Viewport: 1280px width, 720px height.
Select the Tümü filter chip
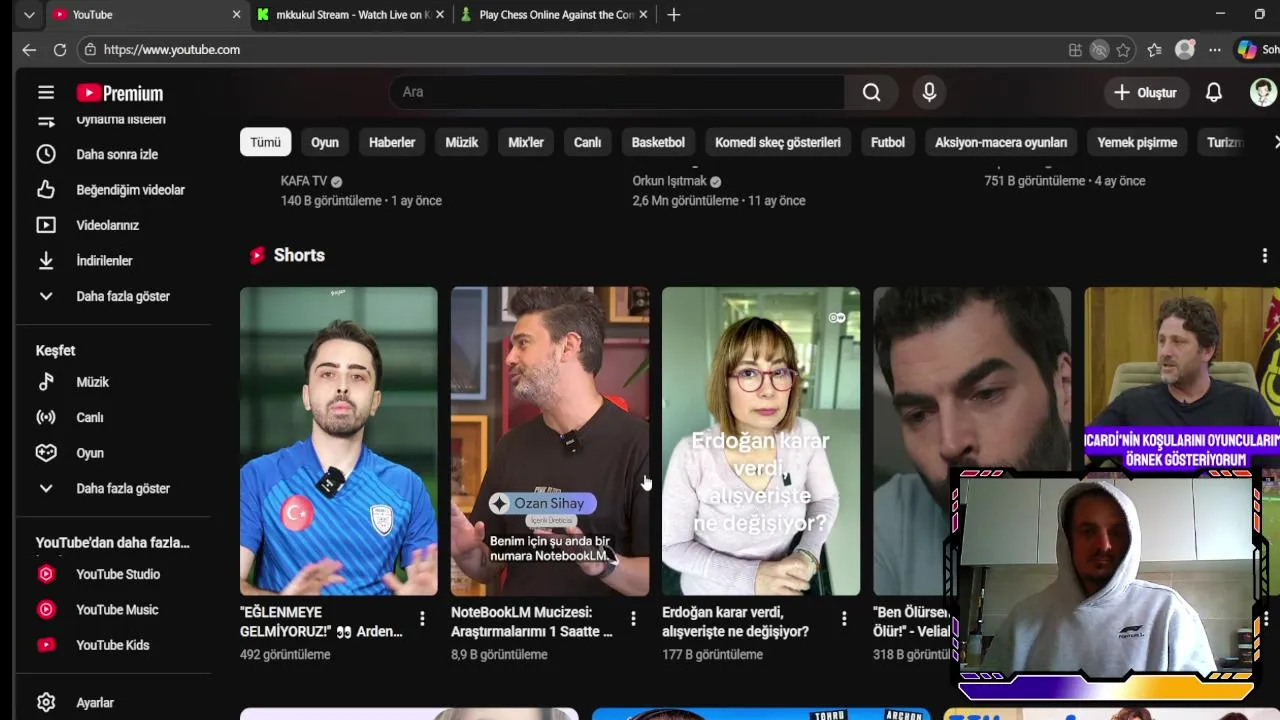pos(265,142)
